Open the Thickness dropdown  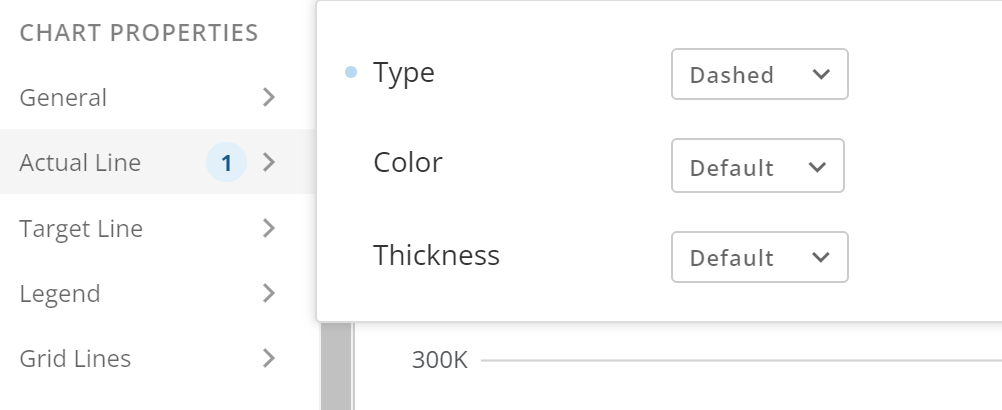[759, 257]
